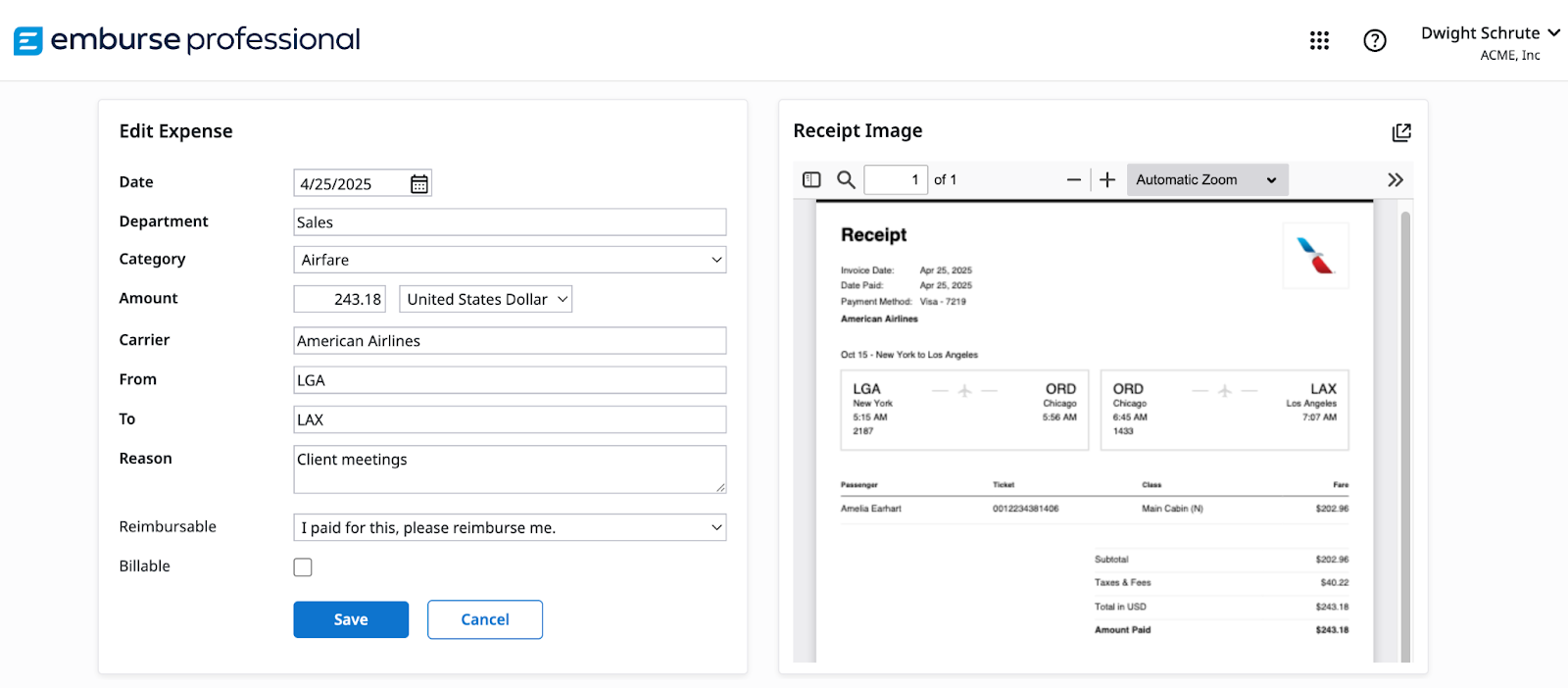This screenshot has height=688, width=1568.
Task: Click the ticket number 0012234381406
Action: (x=1025, y=509)
